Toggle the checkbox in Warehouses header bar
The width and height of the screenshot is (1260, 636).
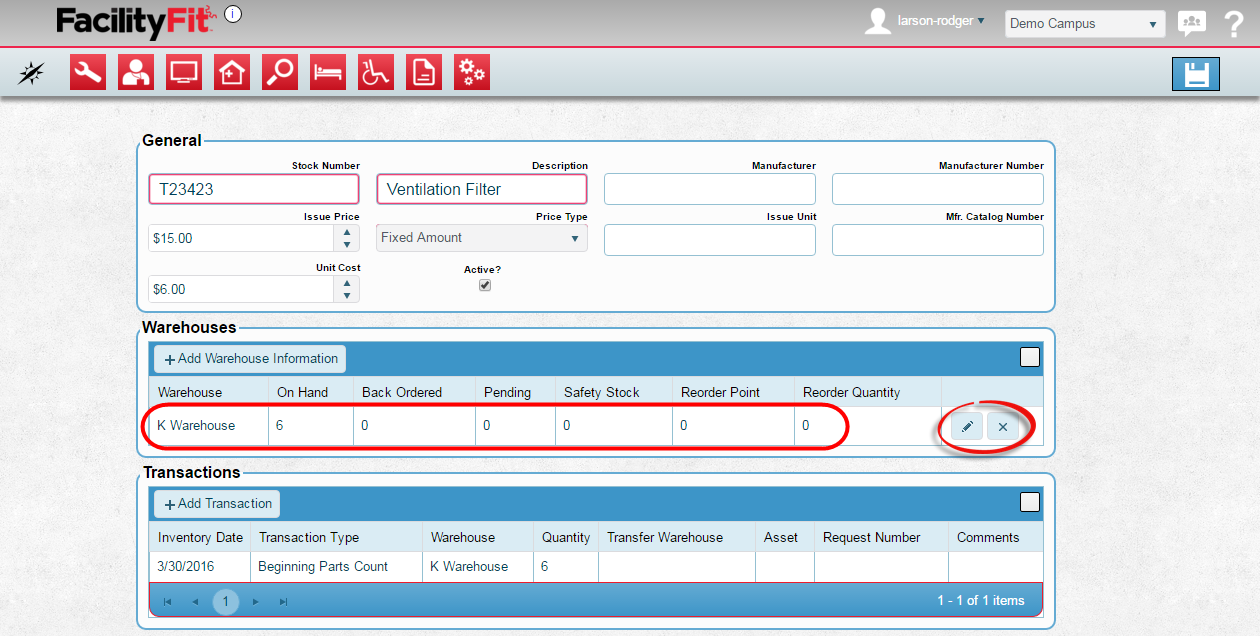1029,357
